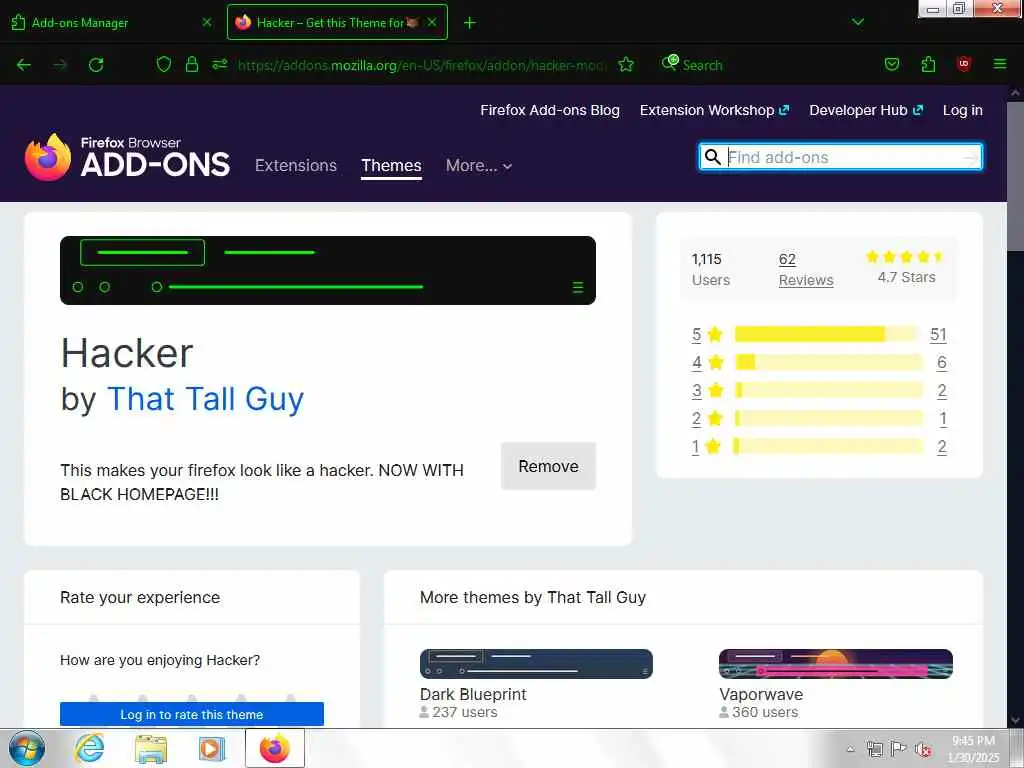Open the Firefox Add-ons Blog link
Image resolution: width=1024 pixels, height=768 pixels.
[550, 110]
